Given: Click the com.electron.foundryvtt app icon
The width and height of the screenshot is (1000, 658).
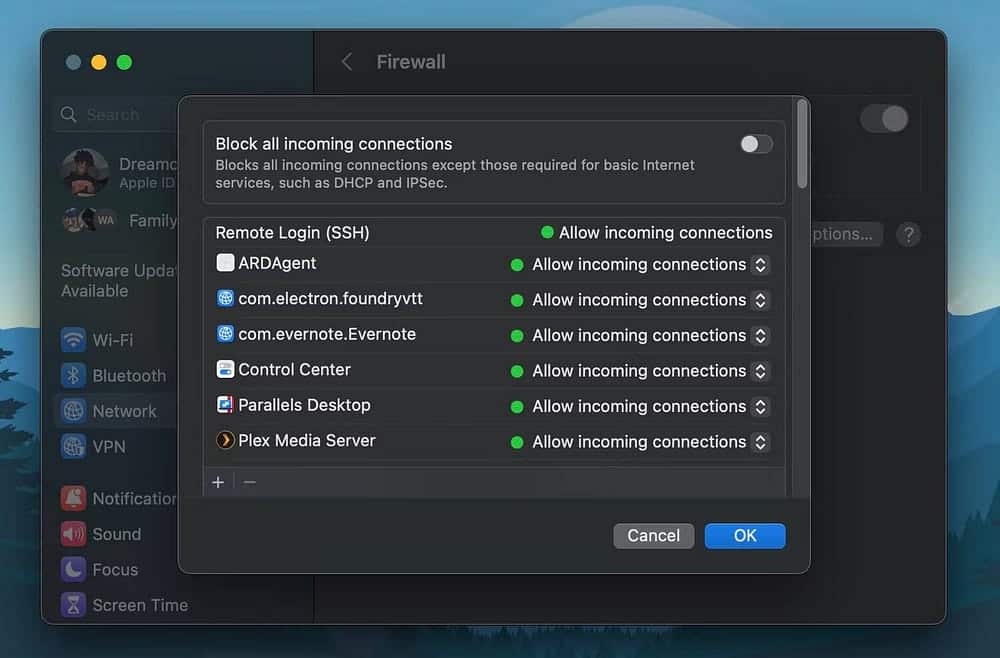Looking at the screenshot, I should coord(224,300).
